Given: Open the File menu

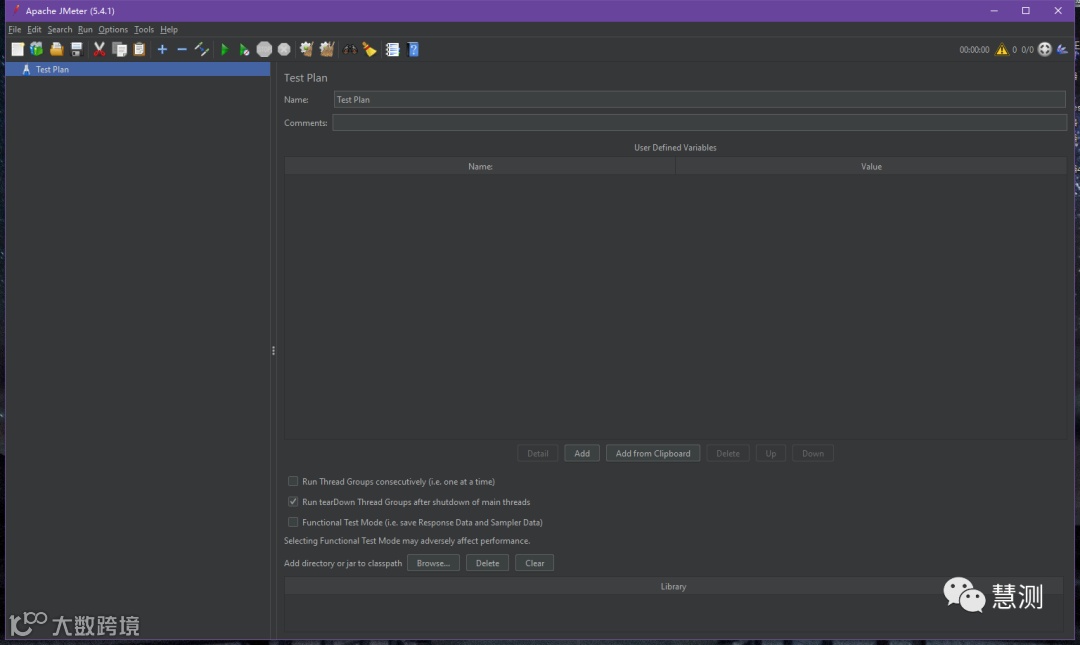Looking at the screenshot, I should click(x=14, y=30).
